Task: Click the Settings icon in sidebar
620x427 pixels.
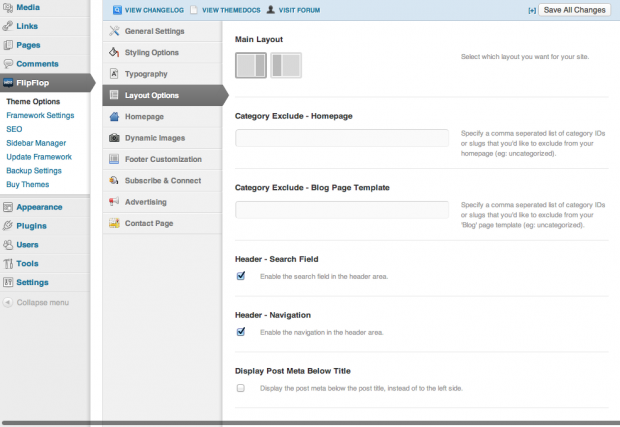Action: pyautogui.click(x=8, y=282)
